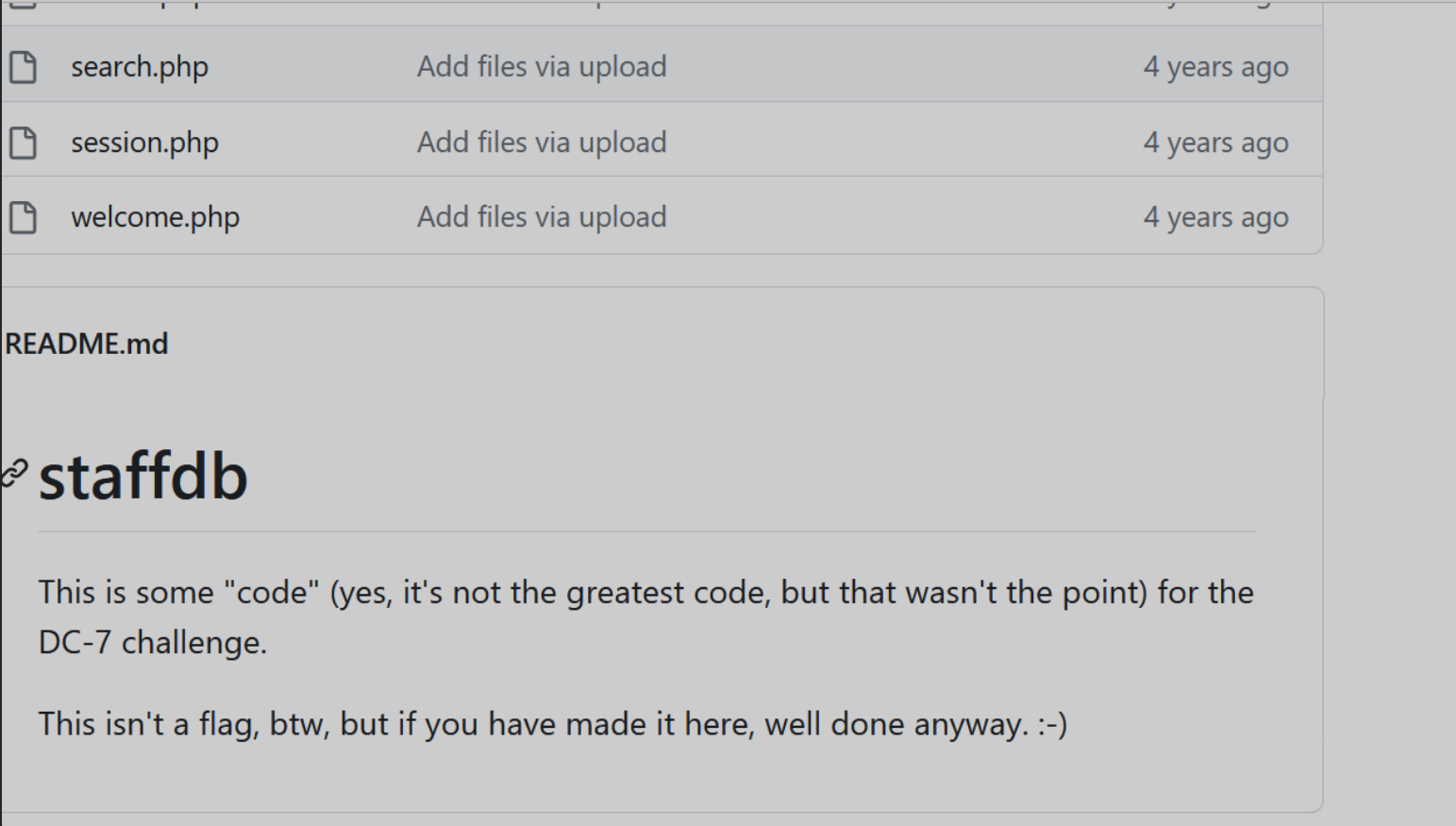Open the session.php "Add files via upload" commit

pyautogui.click(x=542, y=143)
